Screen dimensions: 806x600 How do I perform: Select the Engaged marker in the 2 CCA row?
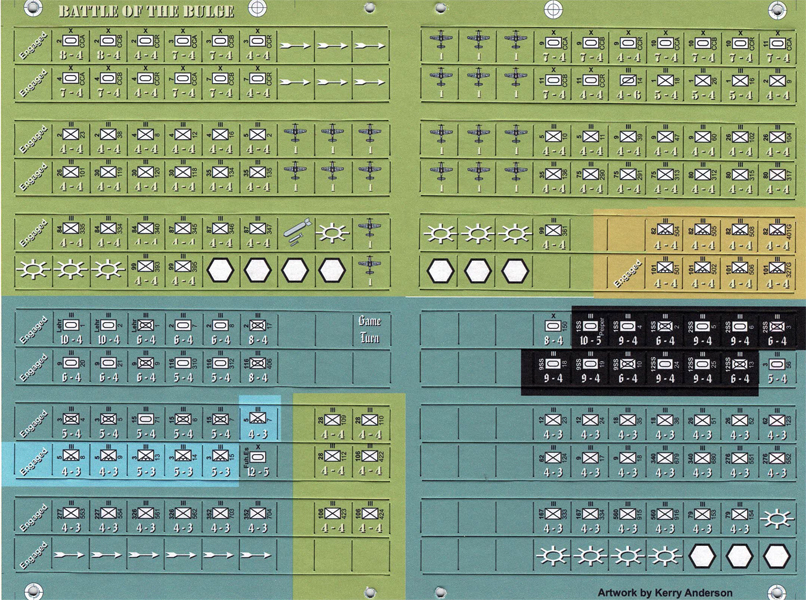[33, 46]
